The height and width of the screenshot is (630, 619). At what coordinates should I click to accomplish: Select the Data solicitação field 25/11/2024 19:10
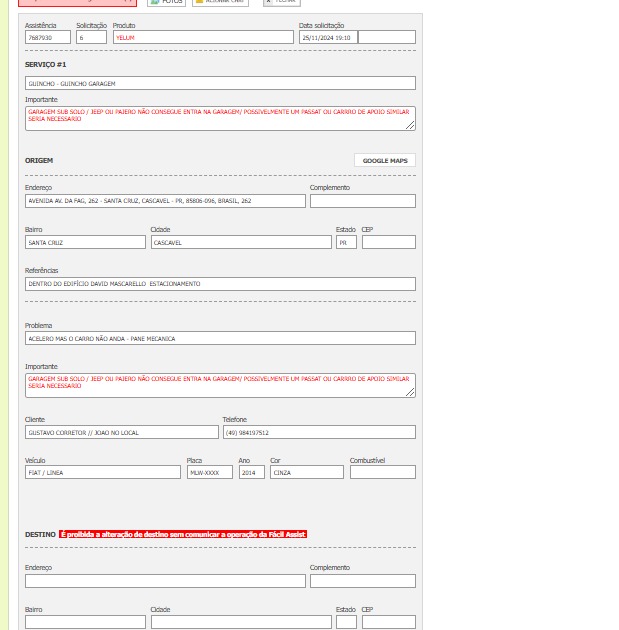coord(328,37)
